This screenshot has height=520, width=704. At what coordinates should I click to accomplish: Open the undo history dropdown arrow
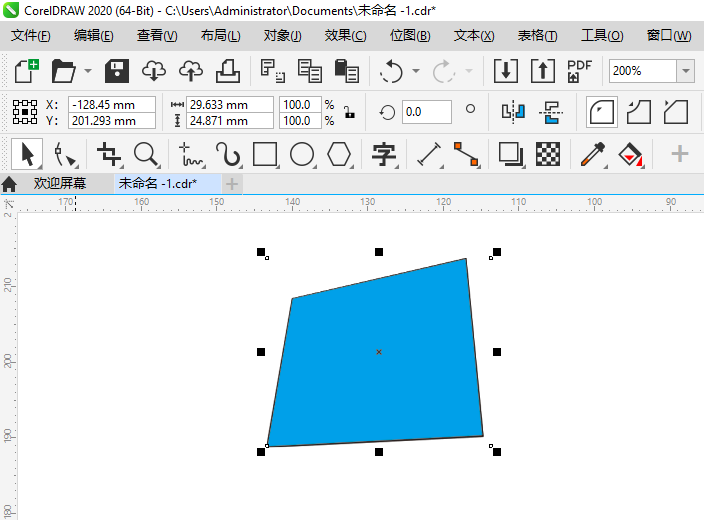[x=416, y=71]
